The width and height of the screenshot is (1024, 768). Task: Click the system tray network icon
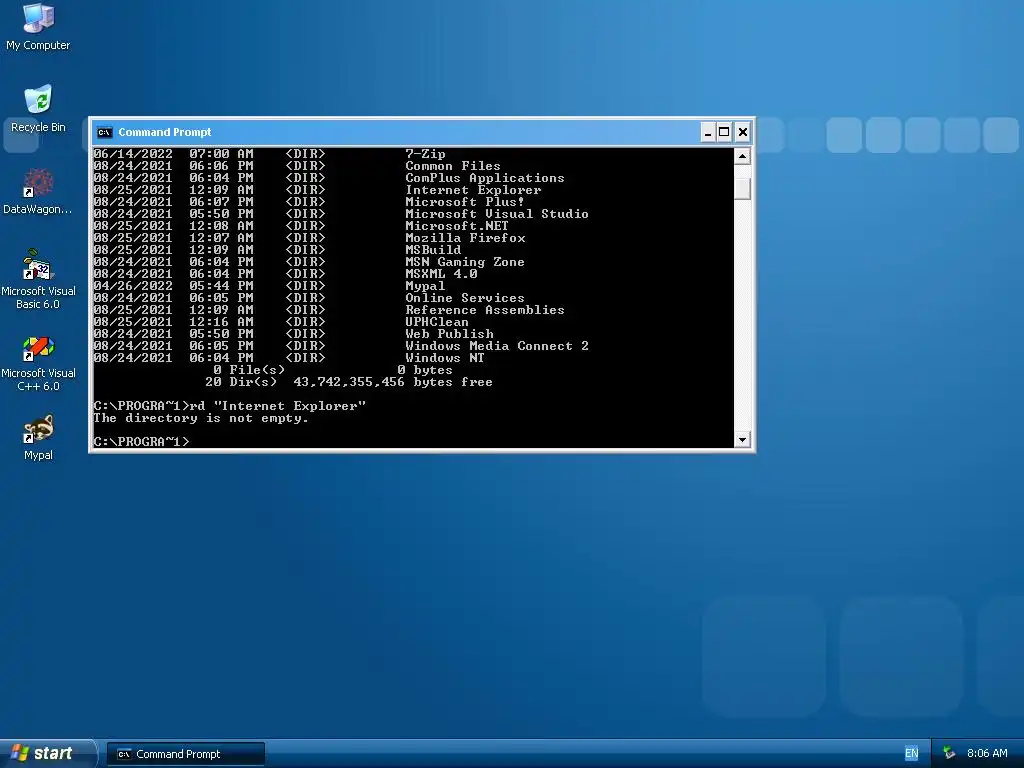click(x=948, y=754)
